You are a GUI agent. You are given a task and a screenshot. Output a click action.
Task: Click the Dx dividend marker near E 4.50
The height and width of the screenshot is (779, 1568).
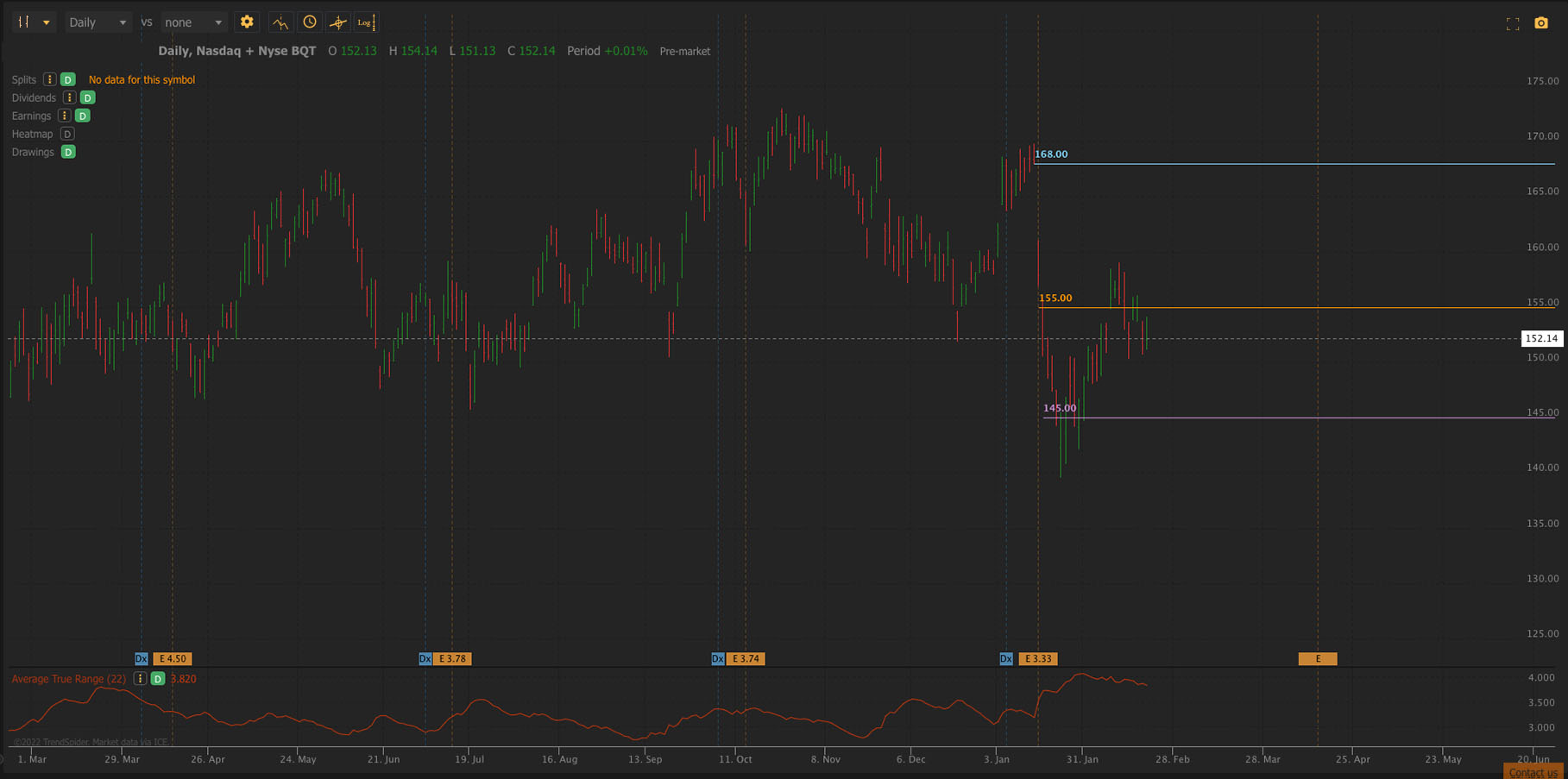coord(142,659)
